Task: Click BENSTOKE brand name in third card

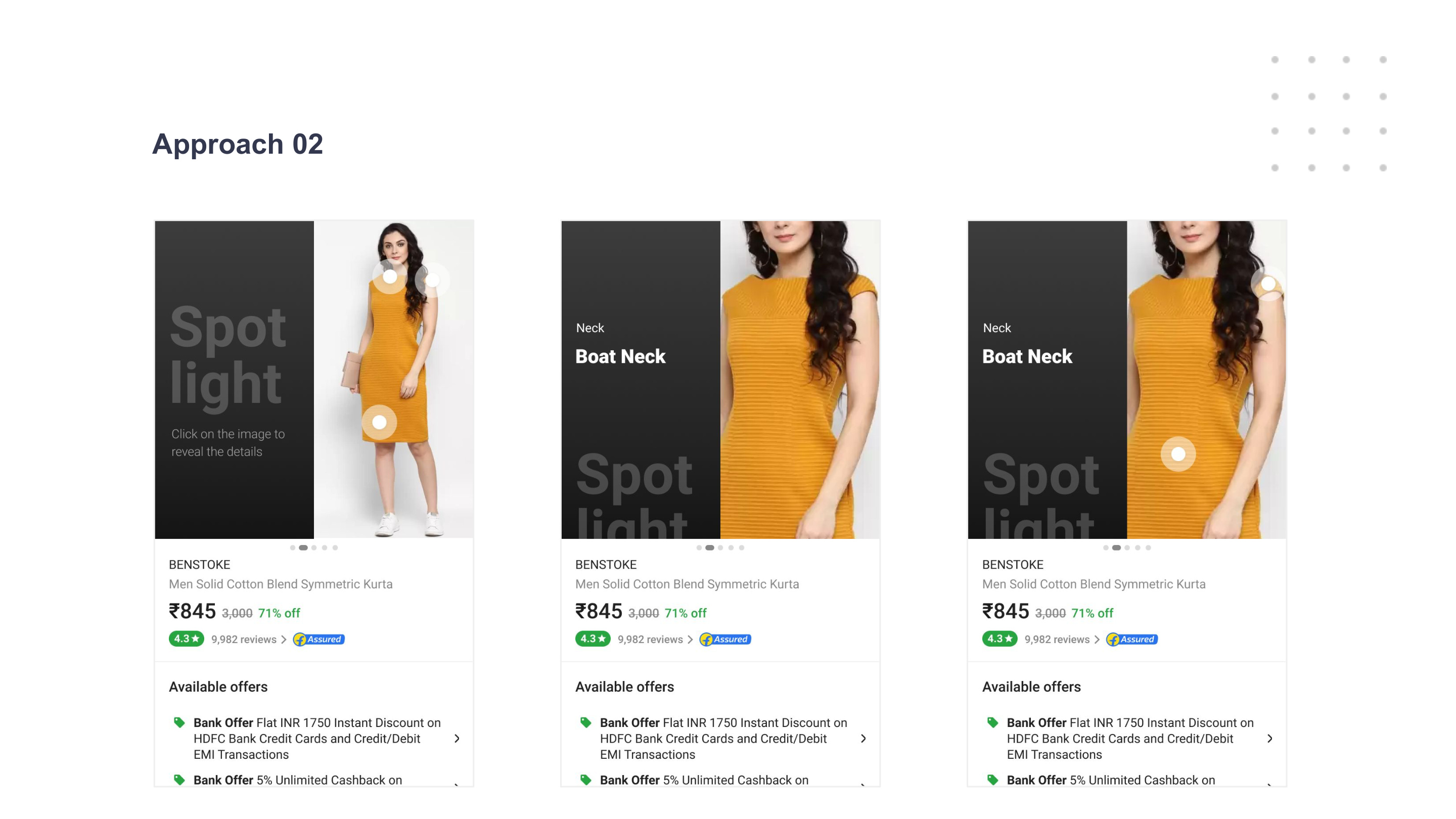Action: pos(1013,564)
